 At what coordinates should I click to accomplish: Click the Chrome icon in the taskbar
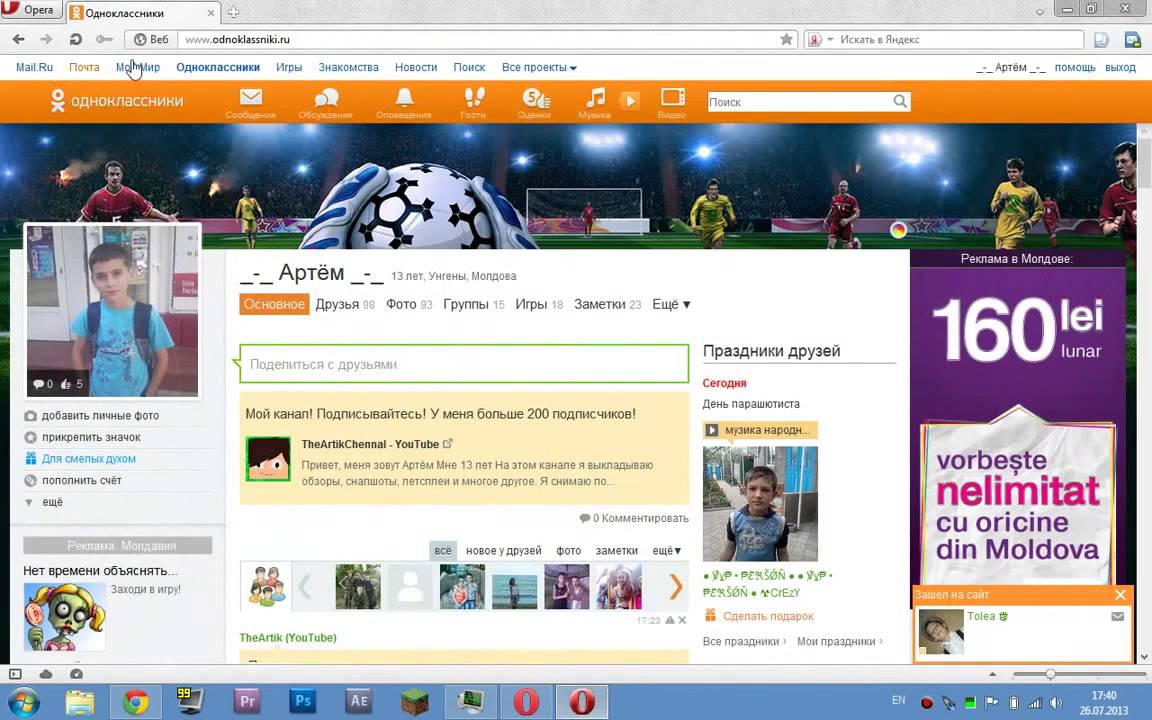135,702
